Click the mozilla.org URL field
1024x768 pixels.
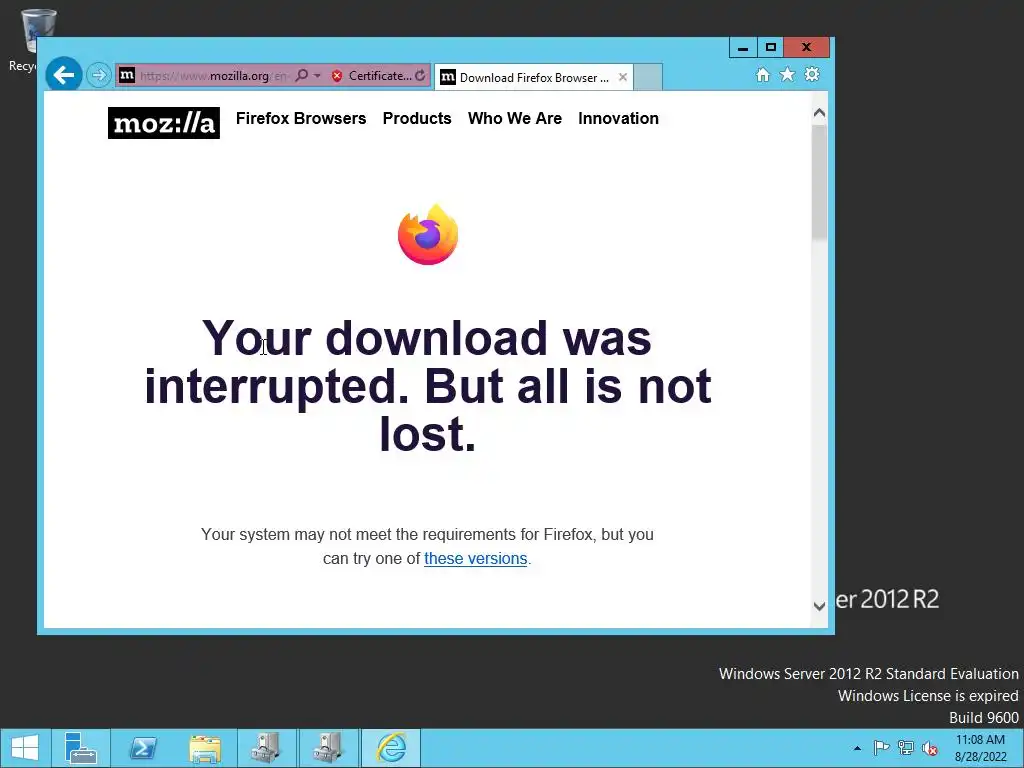point(214,76)
